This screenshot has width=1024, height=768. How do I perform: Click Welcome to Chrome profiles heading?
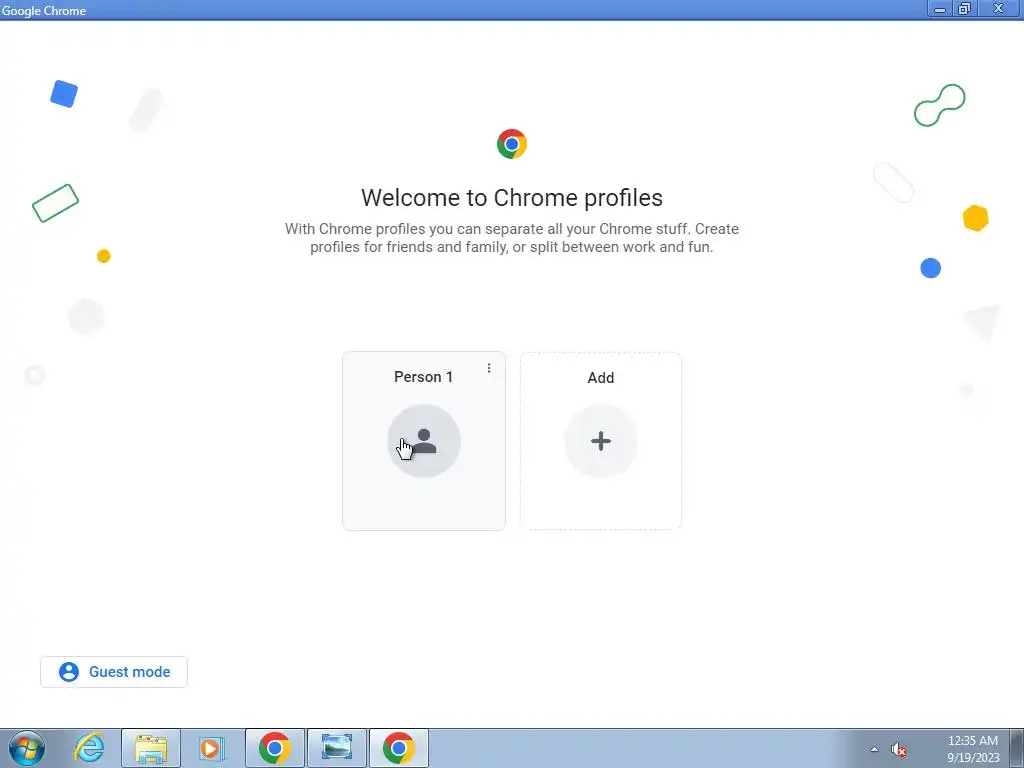pos(512,197)
